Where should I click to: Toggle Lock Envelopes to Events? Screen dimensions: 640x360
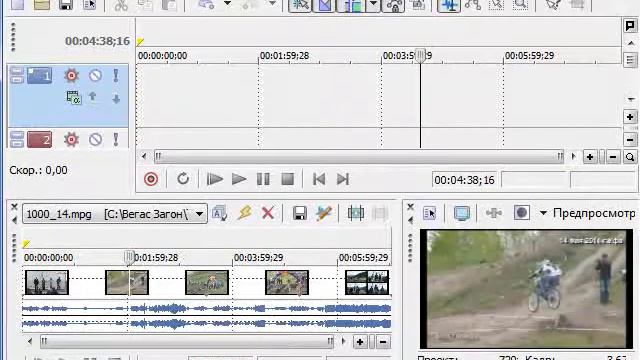(393, 6)
